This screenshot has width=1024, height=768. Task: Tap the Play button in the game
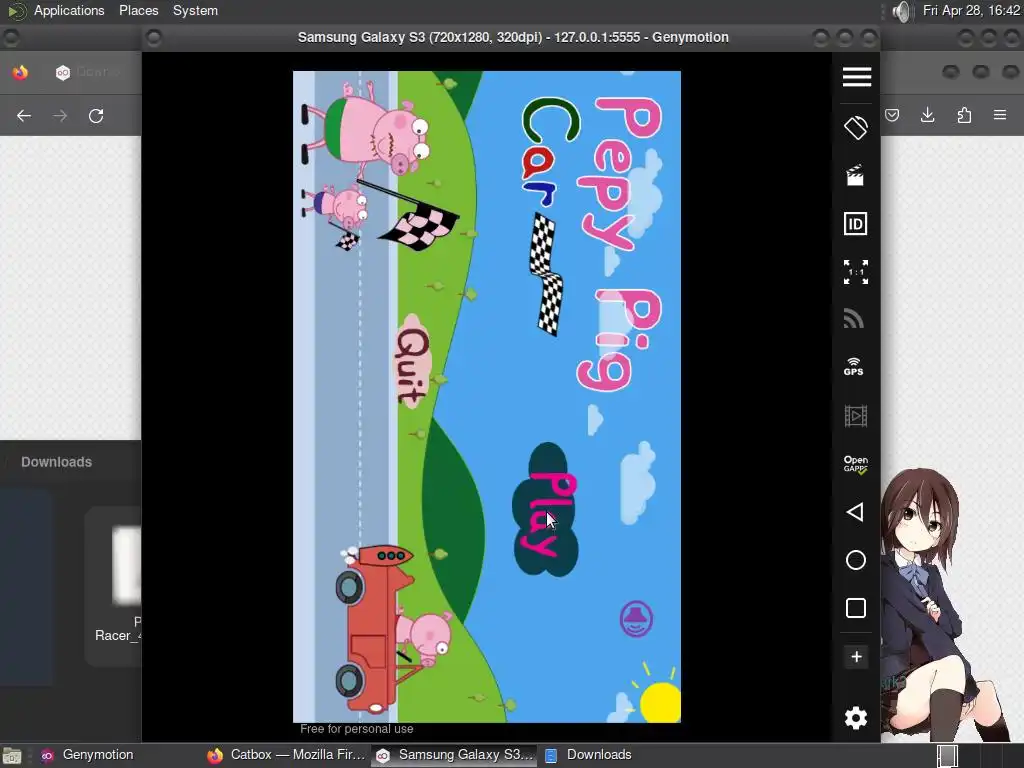point(546,510)
